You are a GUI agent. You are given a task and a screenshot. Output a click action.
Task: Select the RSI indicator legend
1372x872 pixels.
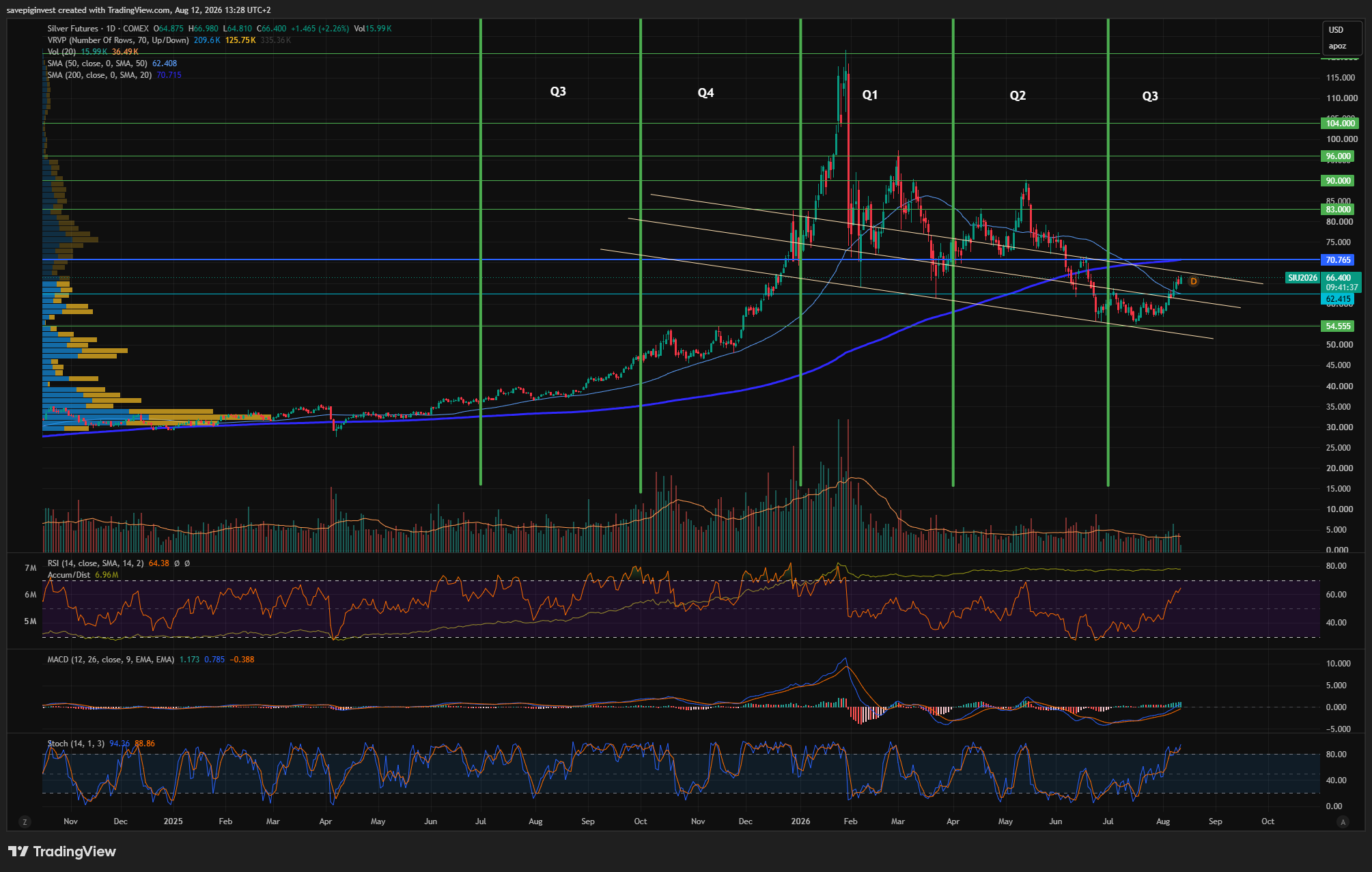(x=96, y=563)
